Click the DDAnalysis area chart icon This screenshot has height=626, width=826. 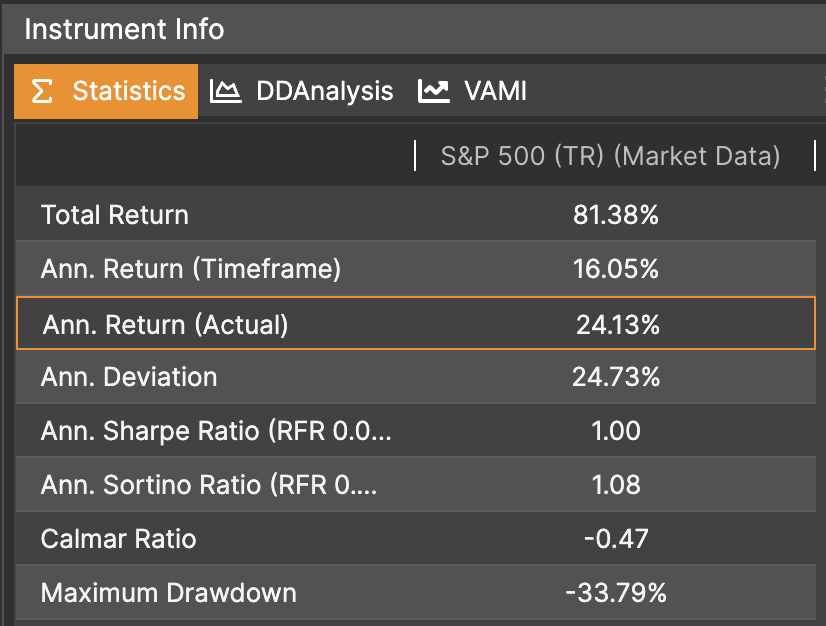click(x=226, y=92)
